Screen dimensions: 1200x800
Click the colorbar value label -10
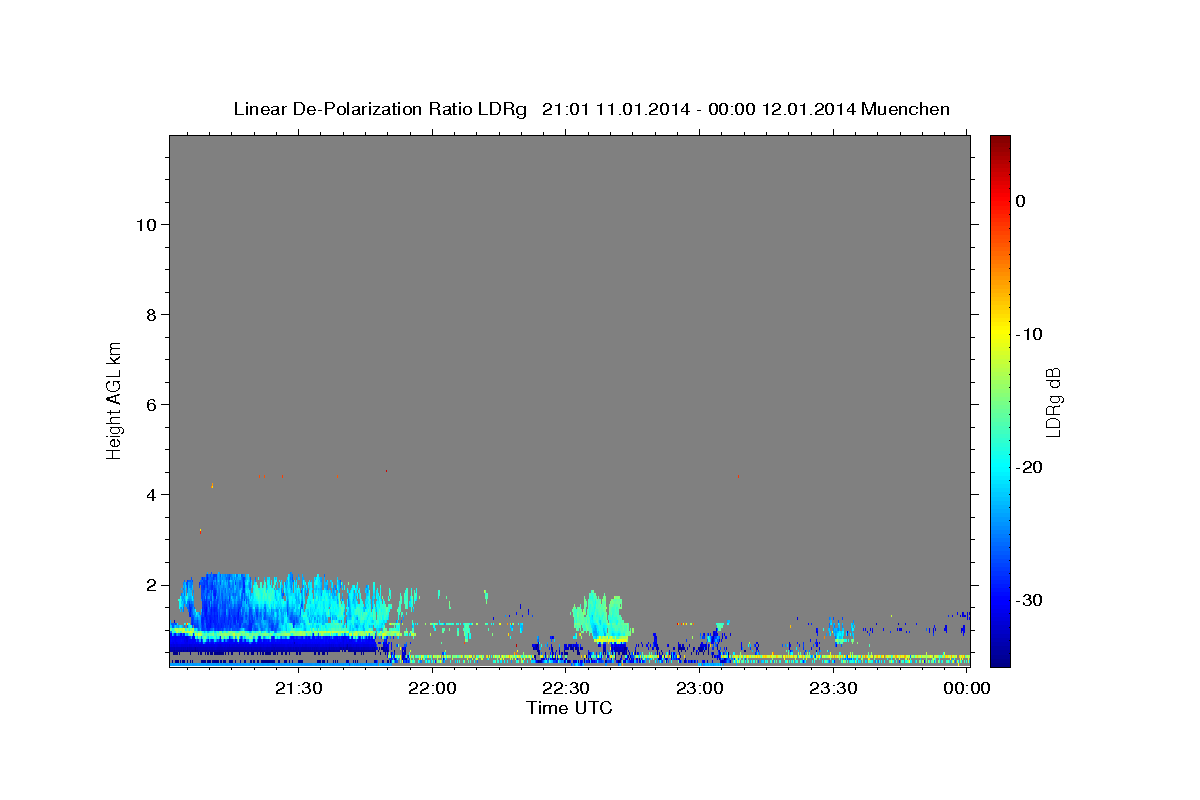(1030, 334)
